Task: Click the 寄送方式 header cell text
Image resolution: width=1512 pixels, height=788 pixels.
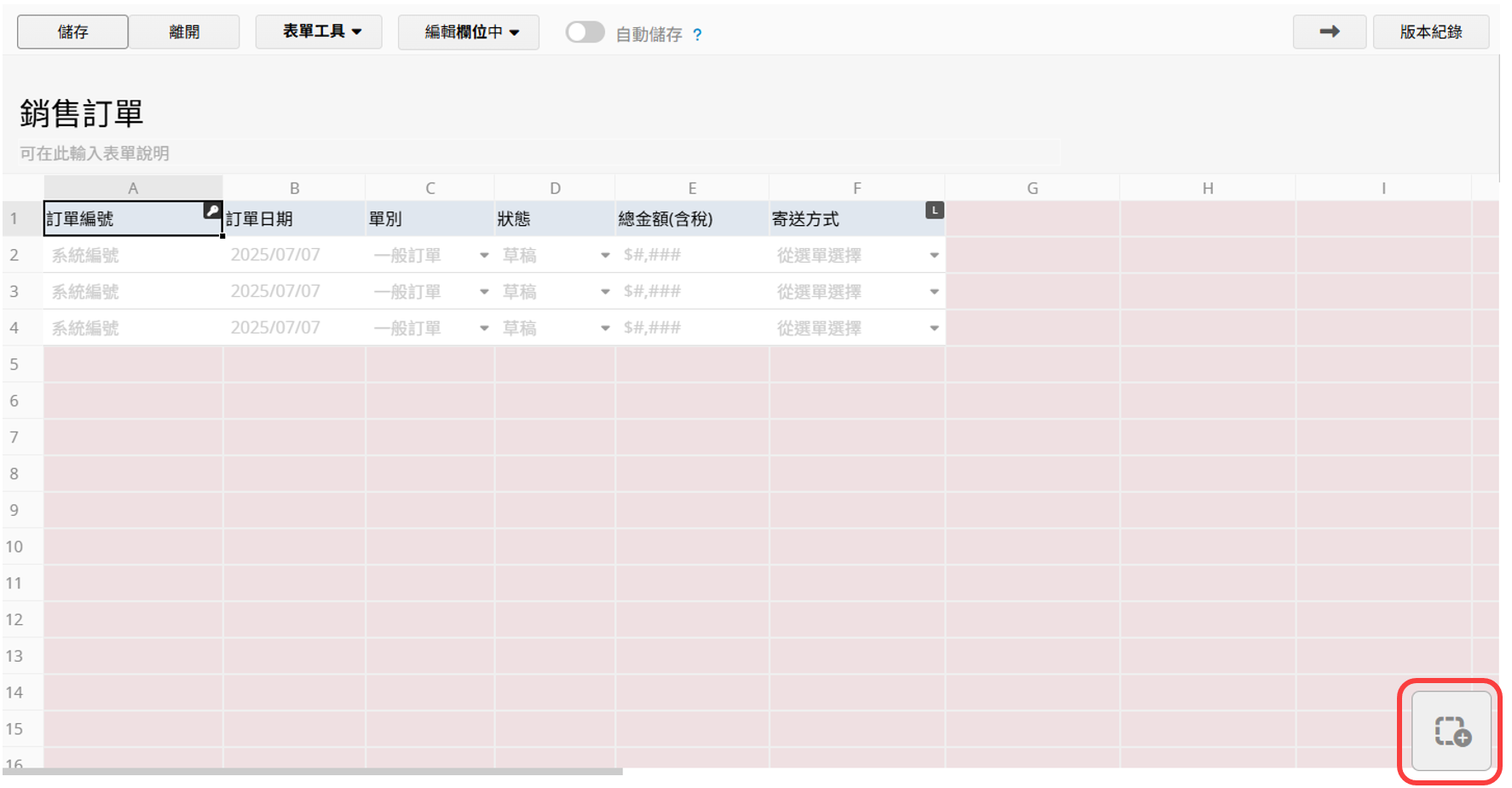Action: (x=805, y=219)
